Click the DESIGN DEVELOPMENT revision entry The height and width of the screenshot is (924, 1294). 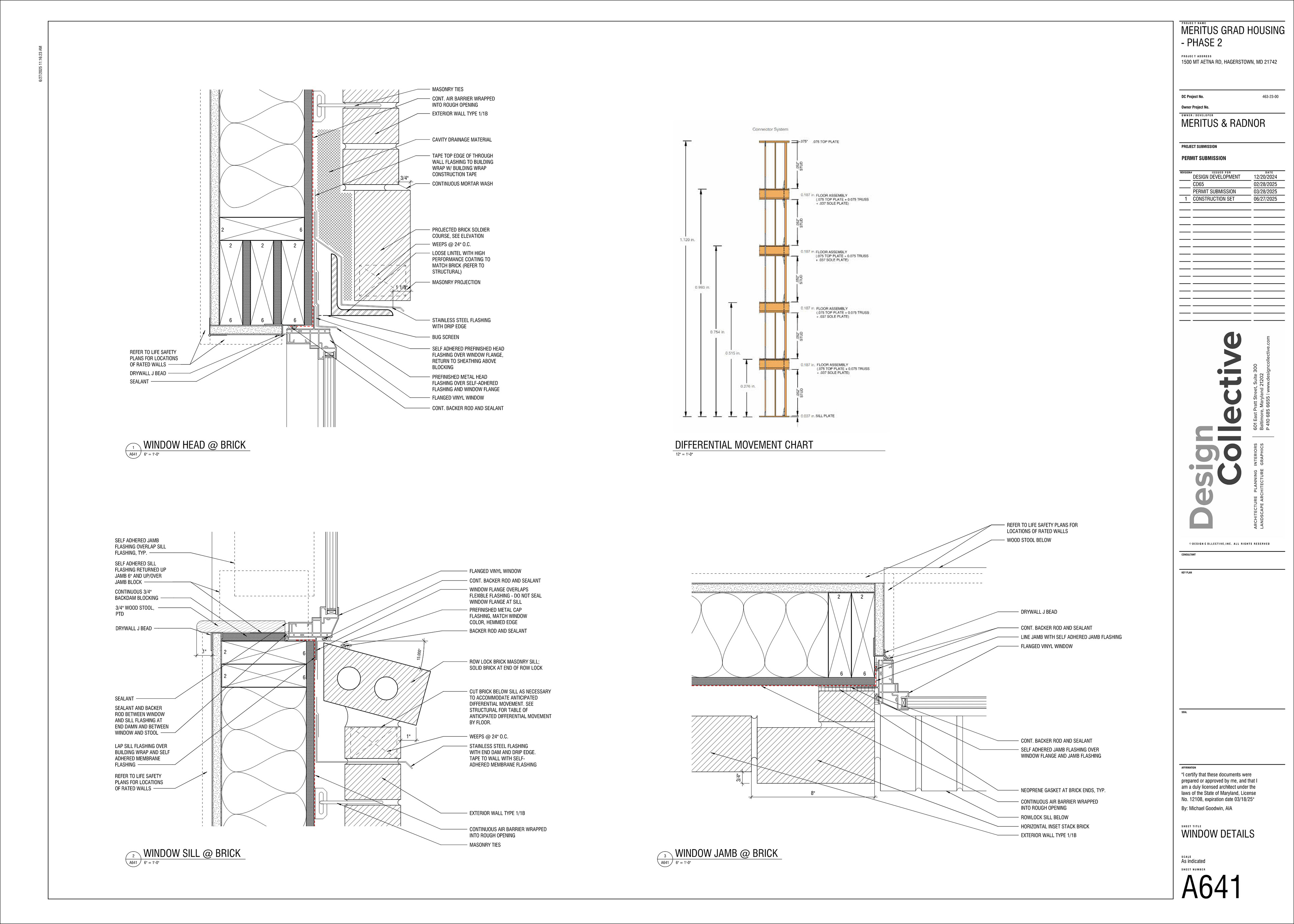(x=1216, y=177)
